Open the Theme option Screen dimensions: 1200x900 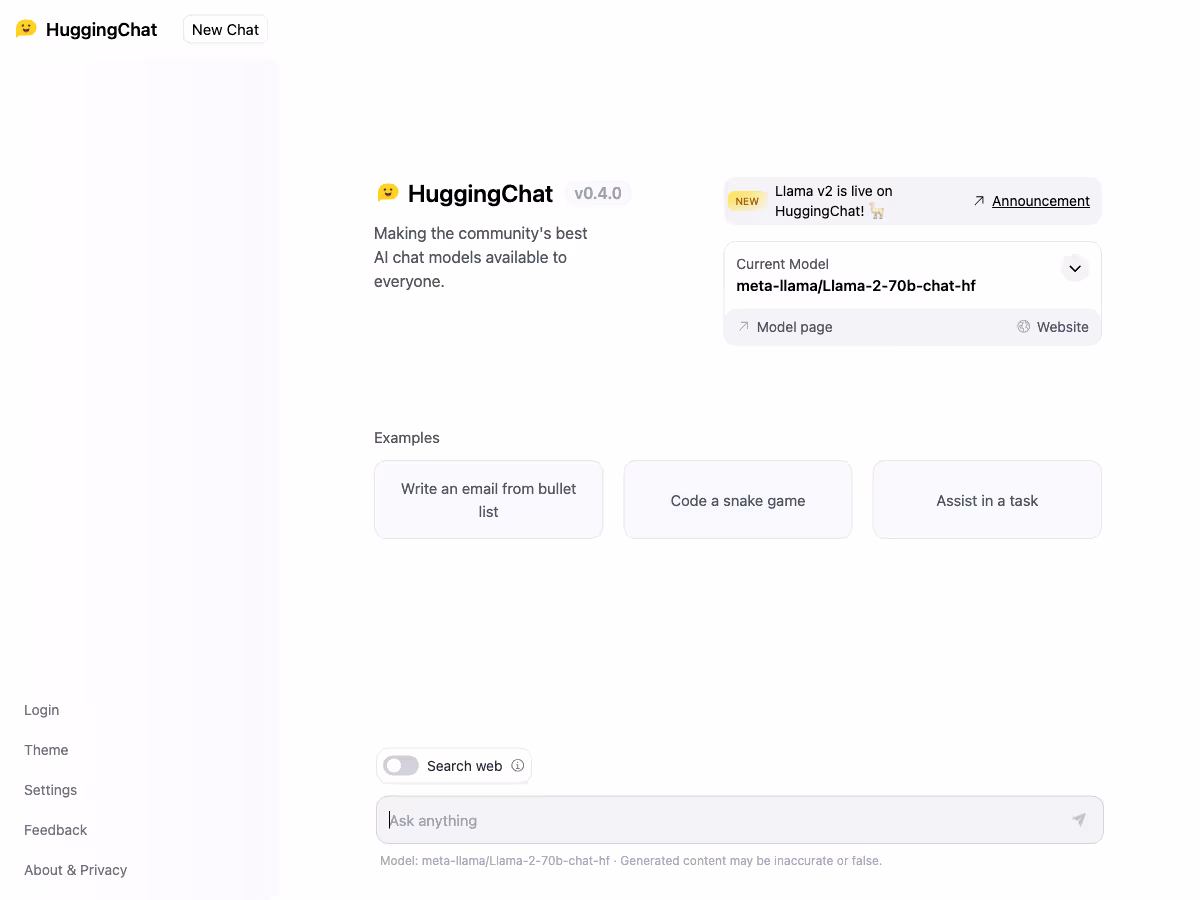click(46, 750)
